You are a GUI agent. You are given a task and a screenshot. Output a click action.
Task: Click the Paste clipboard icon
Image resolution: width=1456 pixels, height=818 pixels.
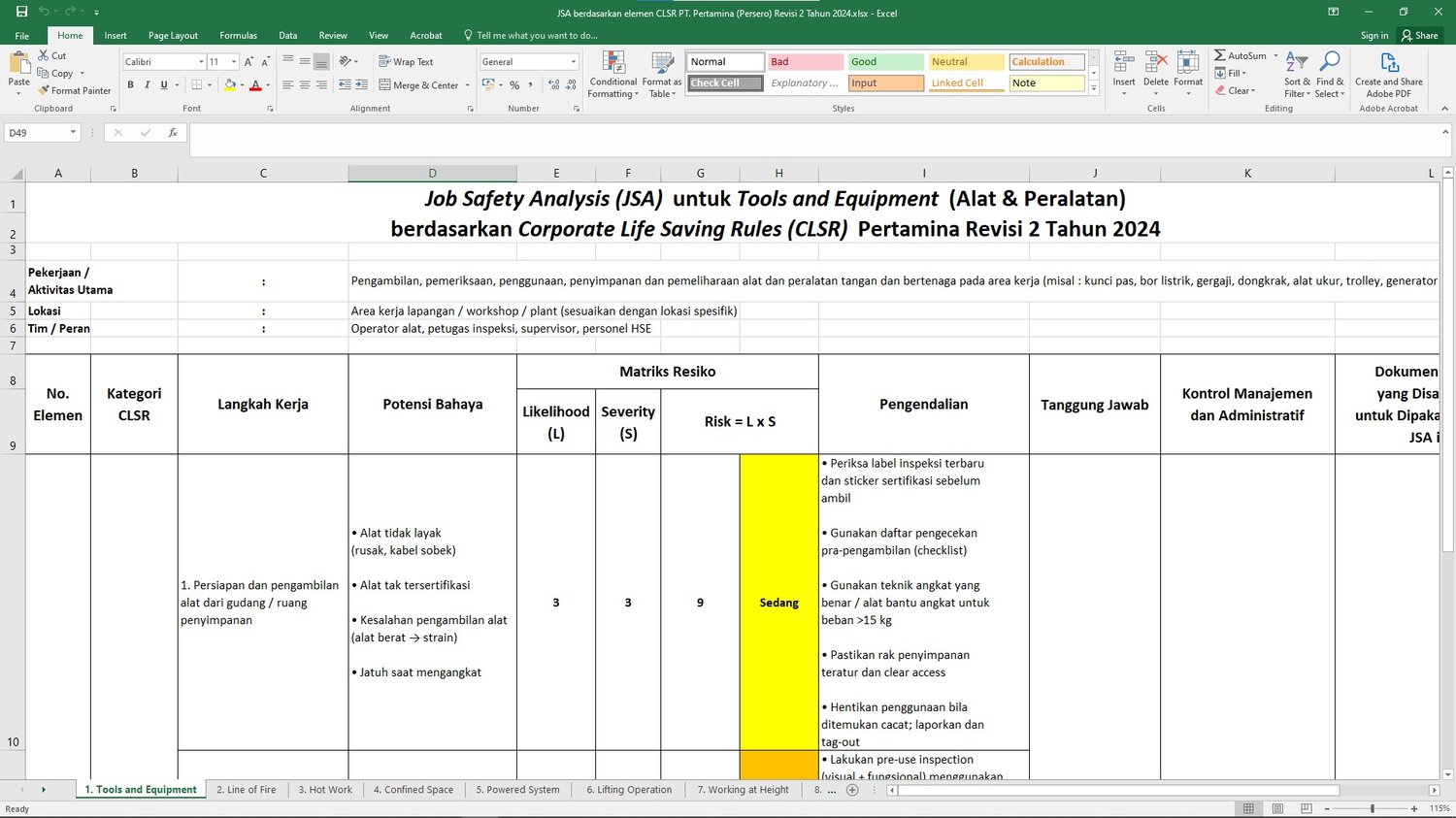point(18,64)
